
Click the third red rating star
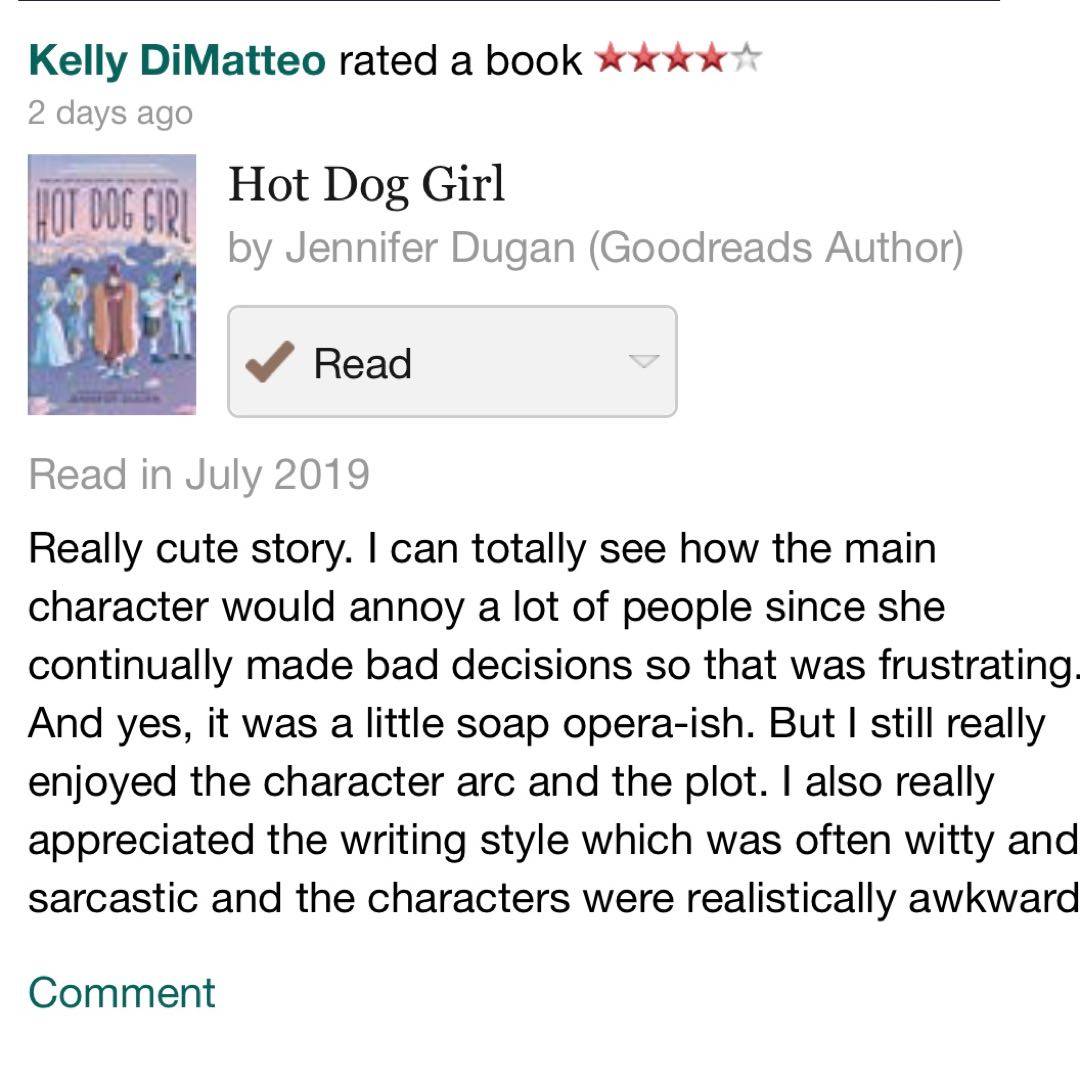click(676, 60)
